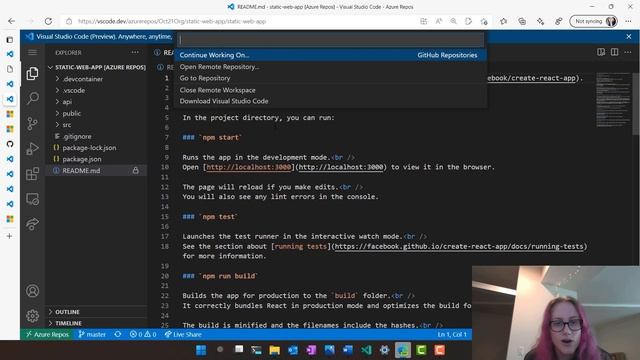The height and width of the screenshot is (360, 640).
Task: Open the Run and Debug view
Action: 32,149
